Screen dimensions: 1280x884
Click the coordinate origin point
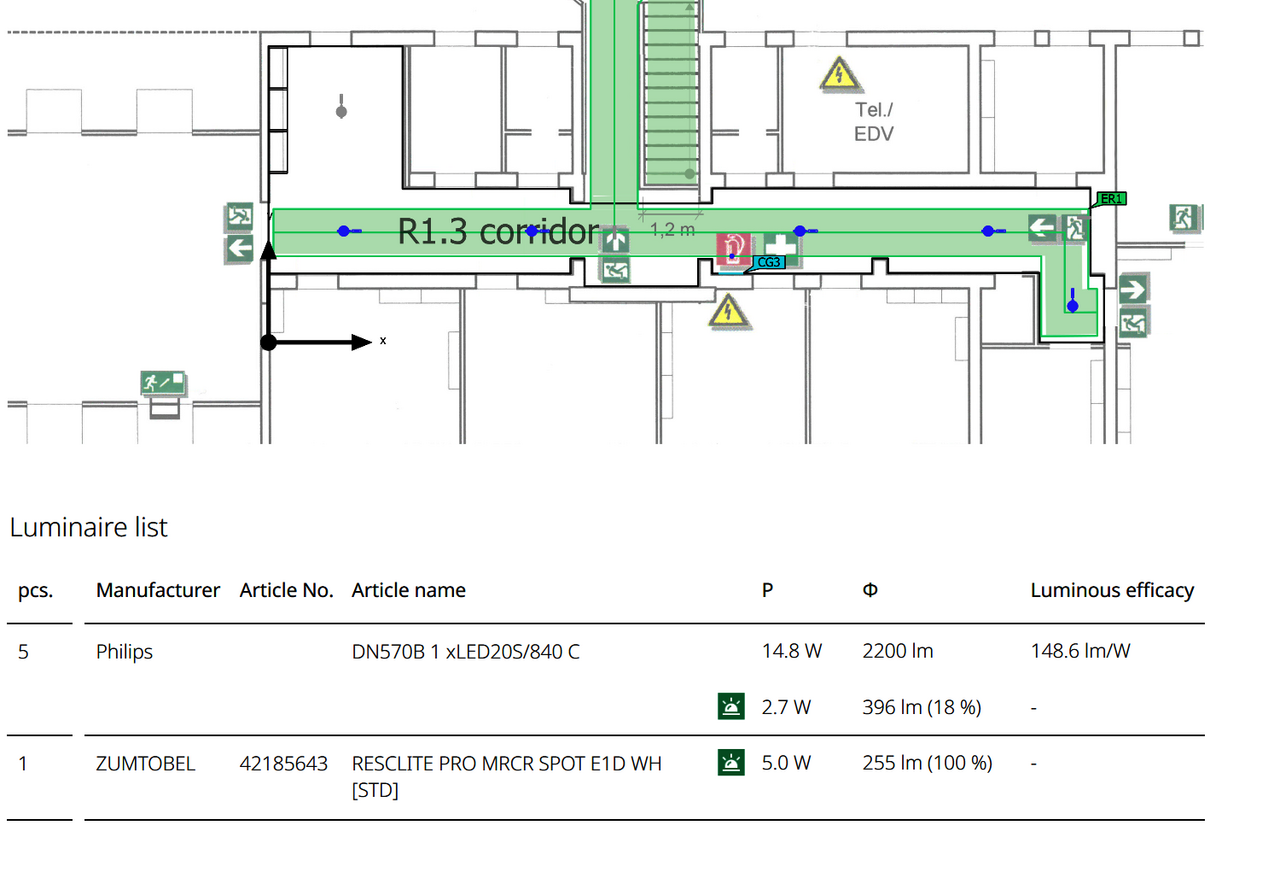[268, 342]
